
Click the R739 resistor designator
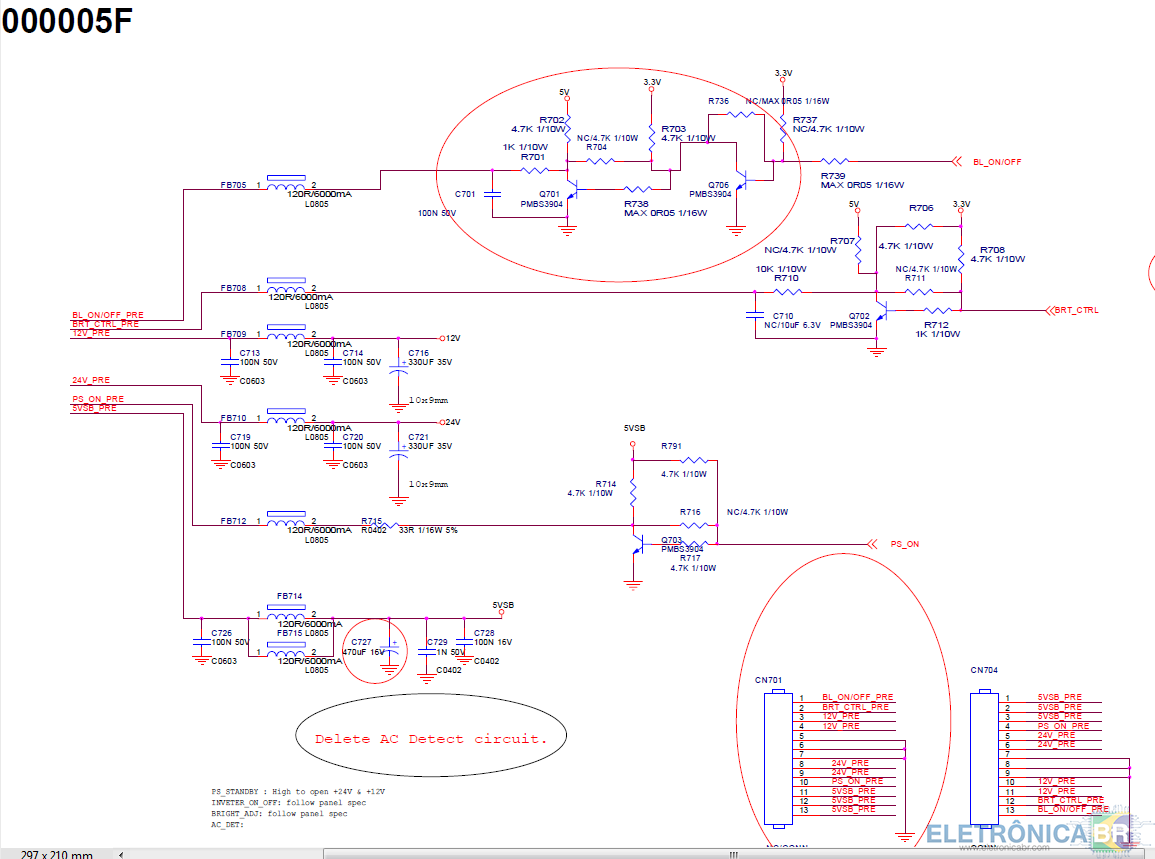click(833, 176)
